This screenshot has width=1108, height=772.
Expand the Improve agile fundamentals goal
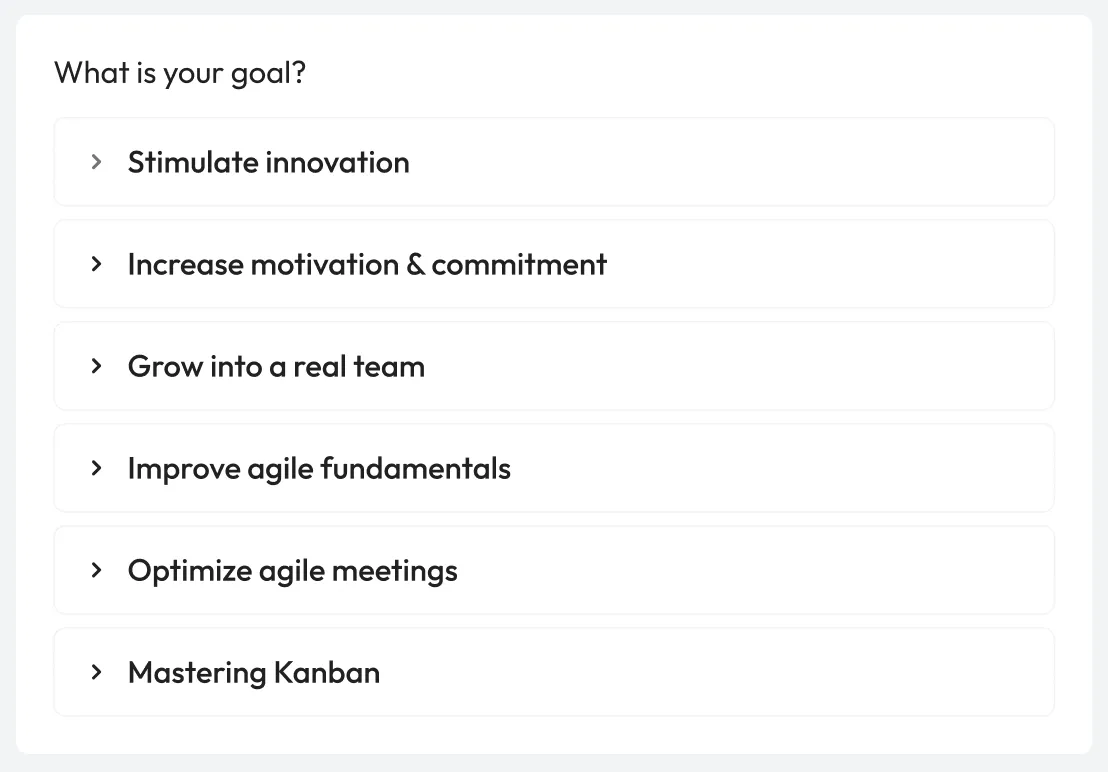[x=553, y=468]
